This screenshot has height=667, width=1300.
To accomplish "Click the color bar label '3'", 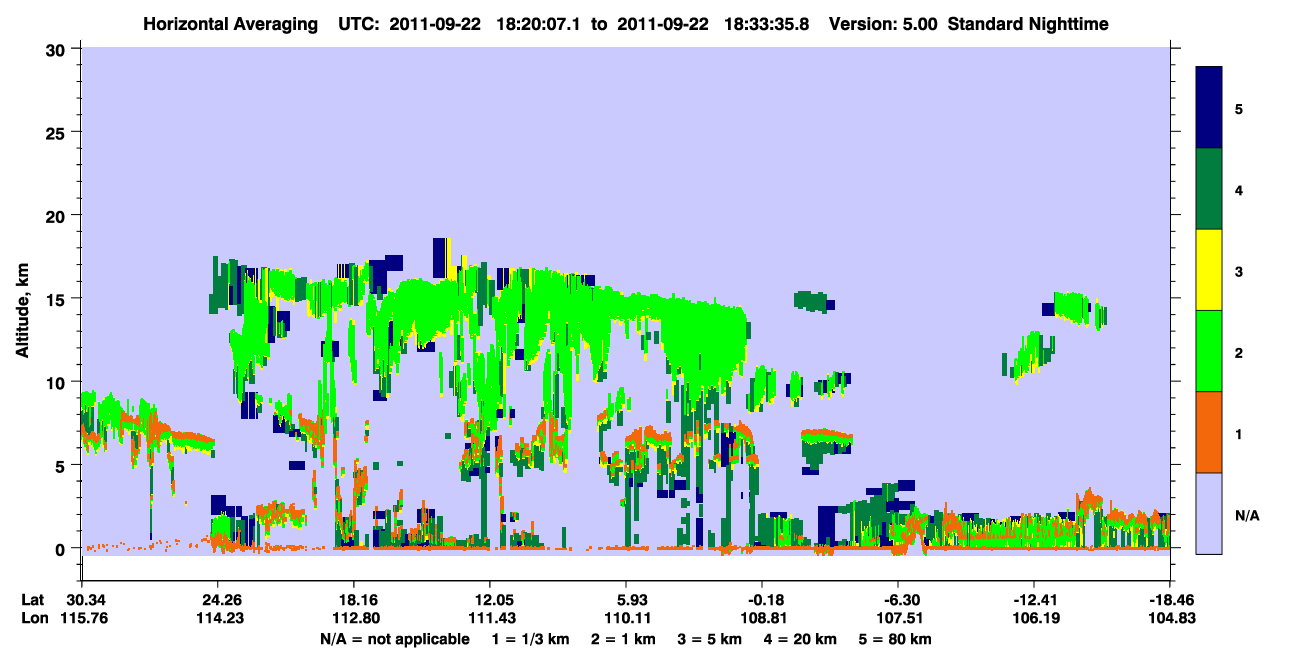I will (1239, 270).
